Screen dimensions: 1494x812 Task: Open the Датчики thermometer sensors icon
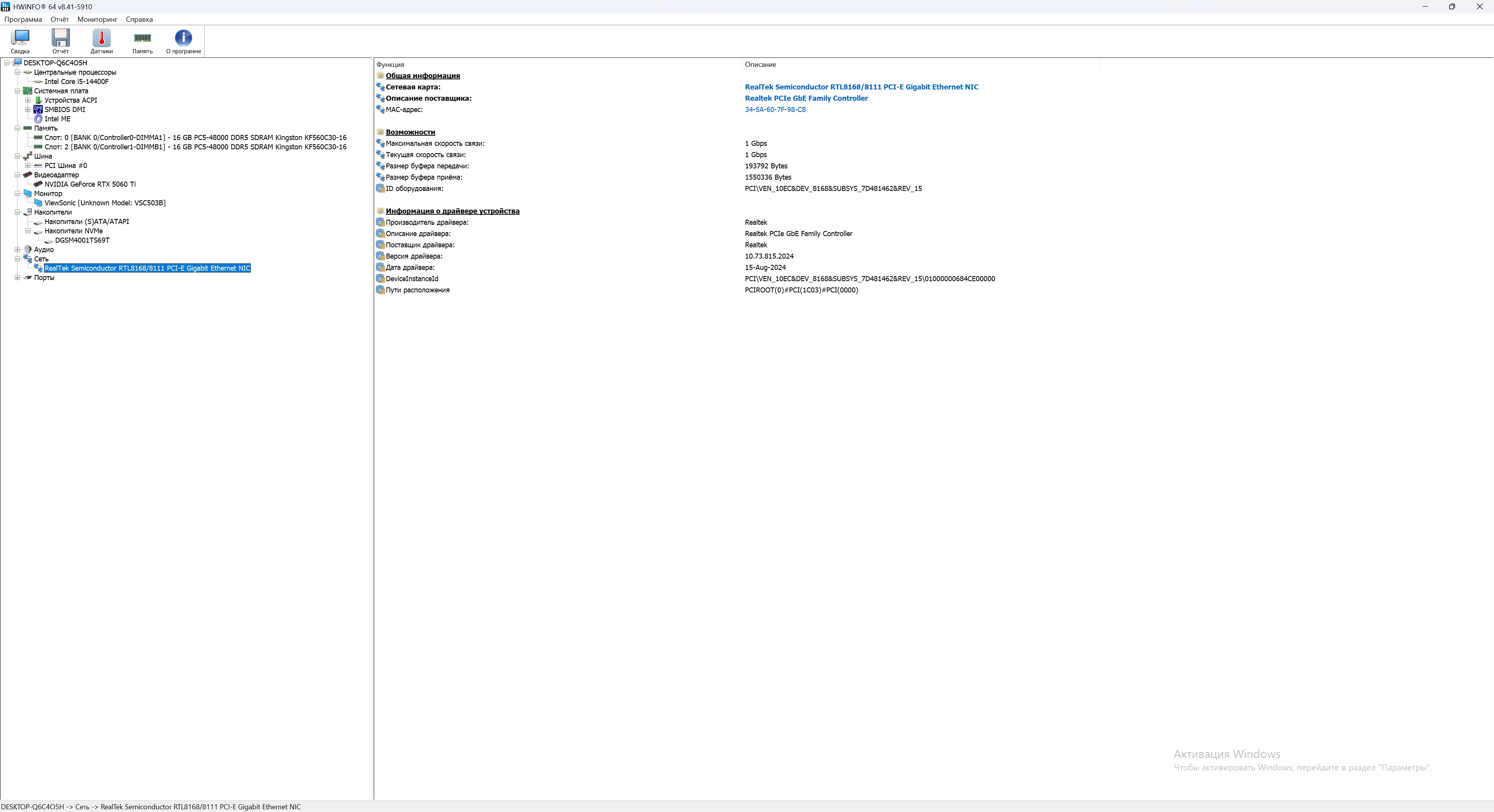click(x=102, y=40)
